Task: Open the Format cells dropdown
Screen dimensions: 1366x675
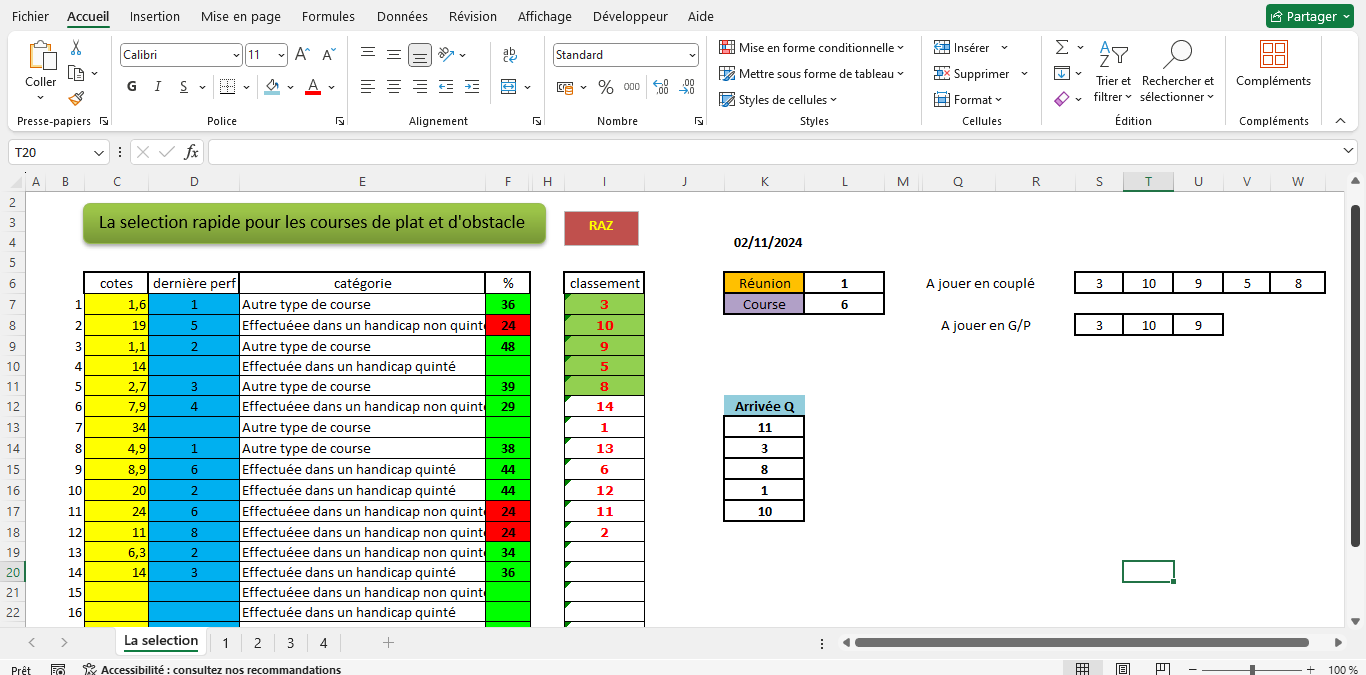Action: point(968,99)
